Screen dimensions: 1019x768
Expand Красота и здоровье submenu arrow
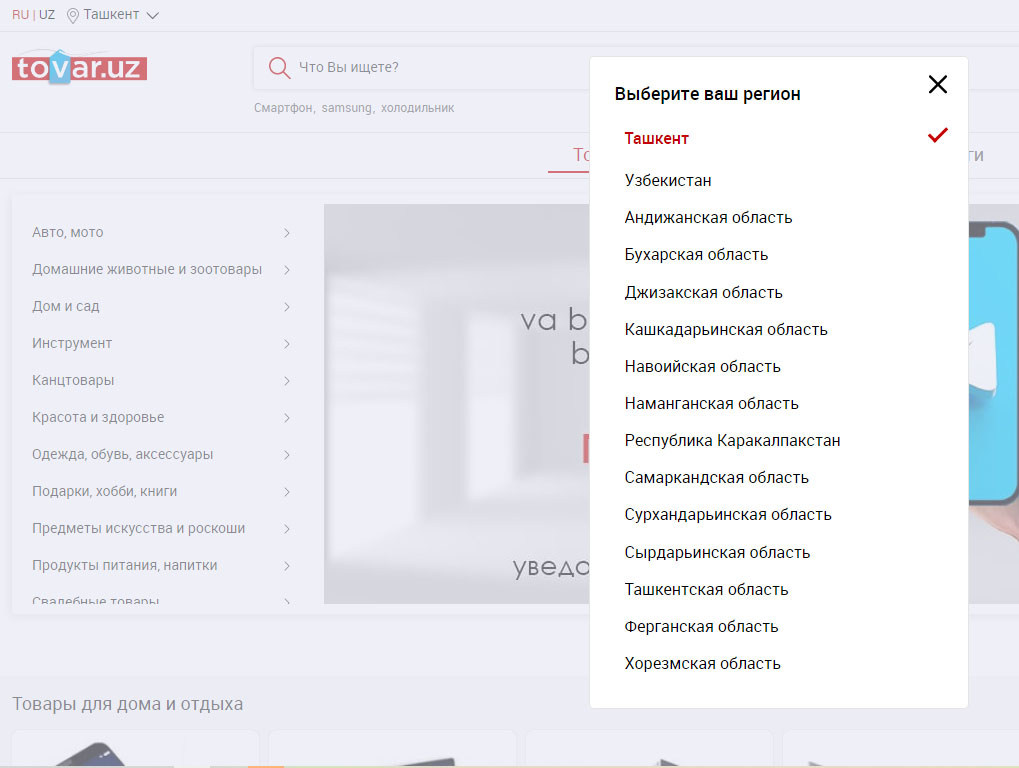point(286,418)
